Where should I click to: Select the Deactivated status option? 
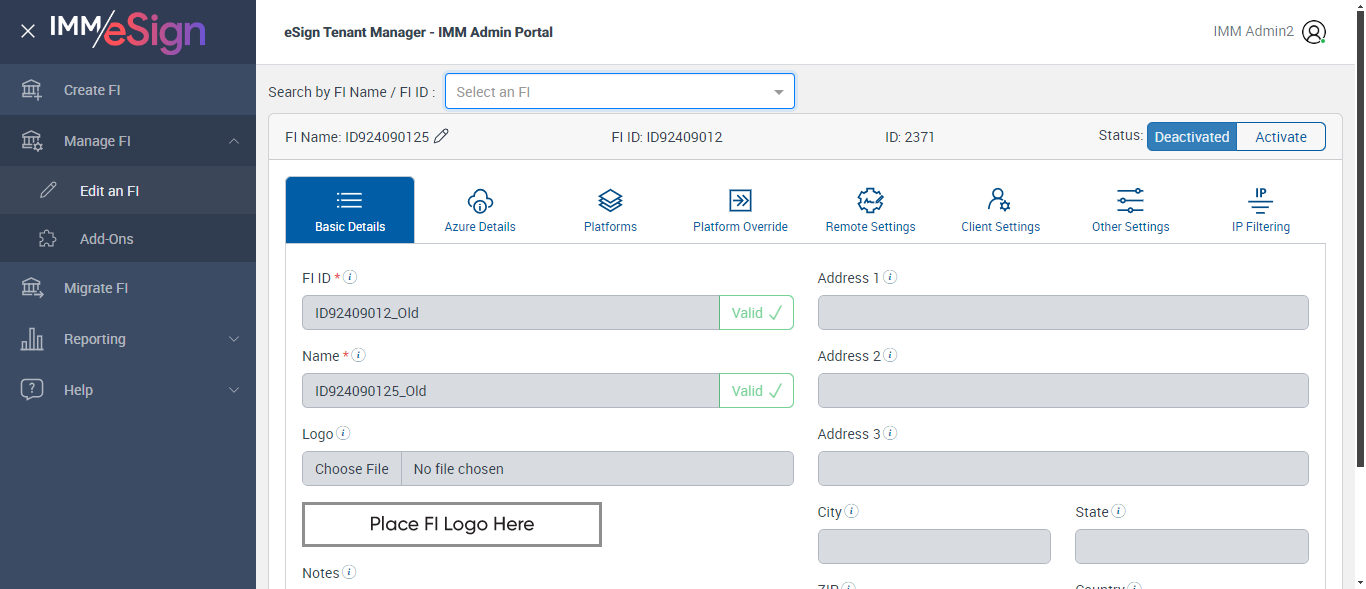1192,137
